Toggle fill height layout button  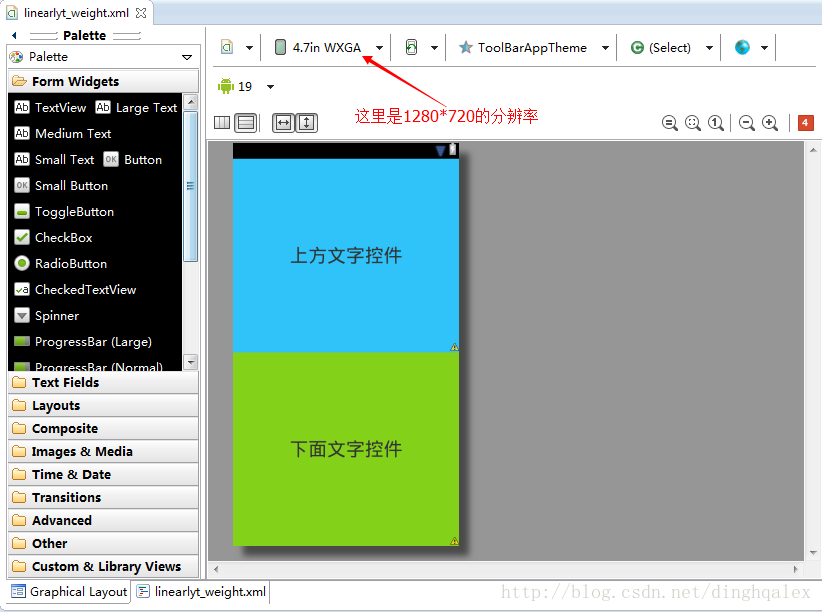(307, 123)
